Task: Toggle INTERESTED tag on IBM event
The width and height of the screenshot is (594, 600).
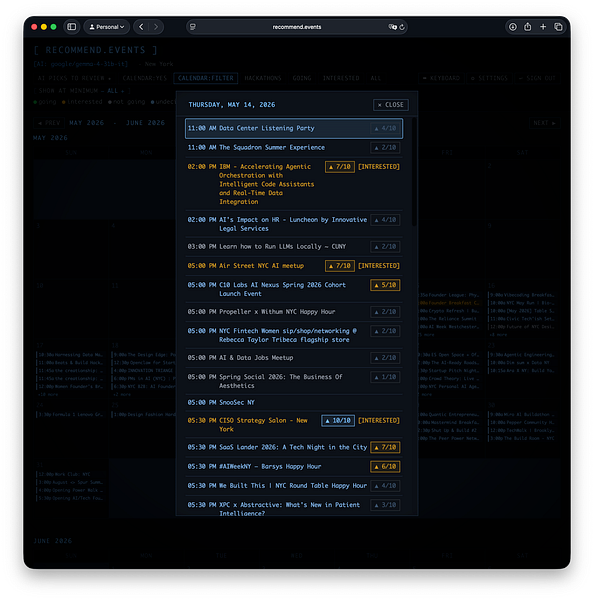Action: 379,167
